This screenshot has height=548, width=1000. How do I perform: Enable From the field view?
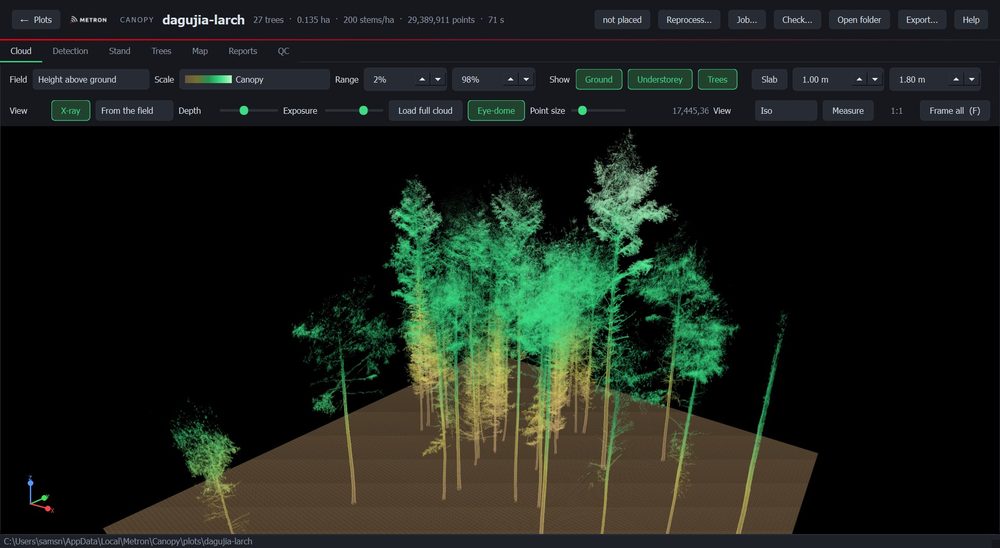tap(134, 110)
